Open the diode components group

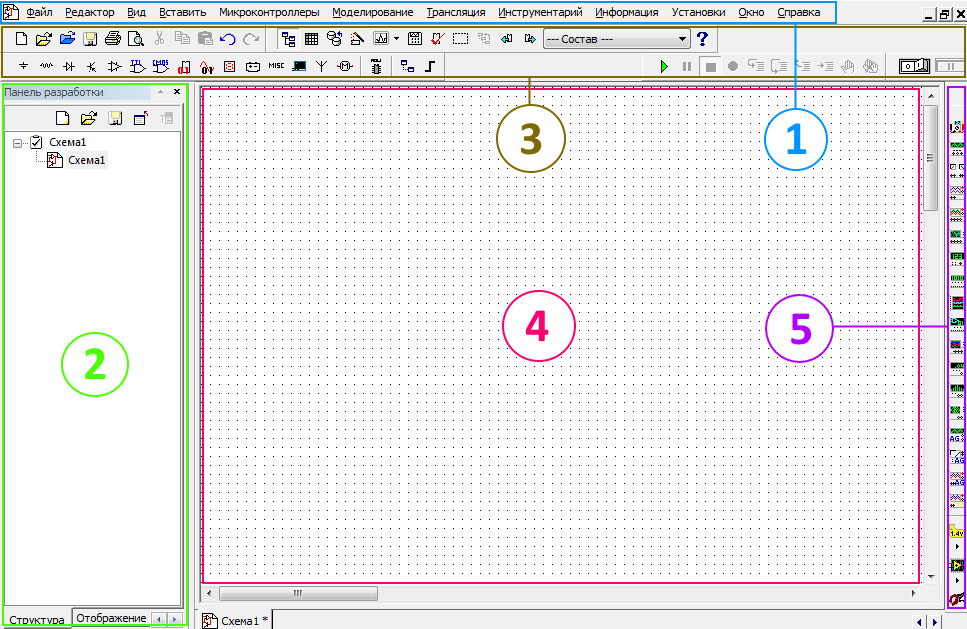tap(68, 67)
